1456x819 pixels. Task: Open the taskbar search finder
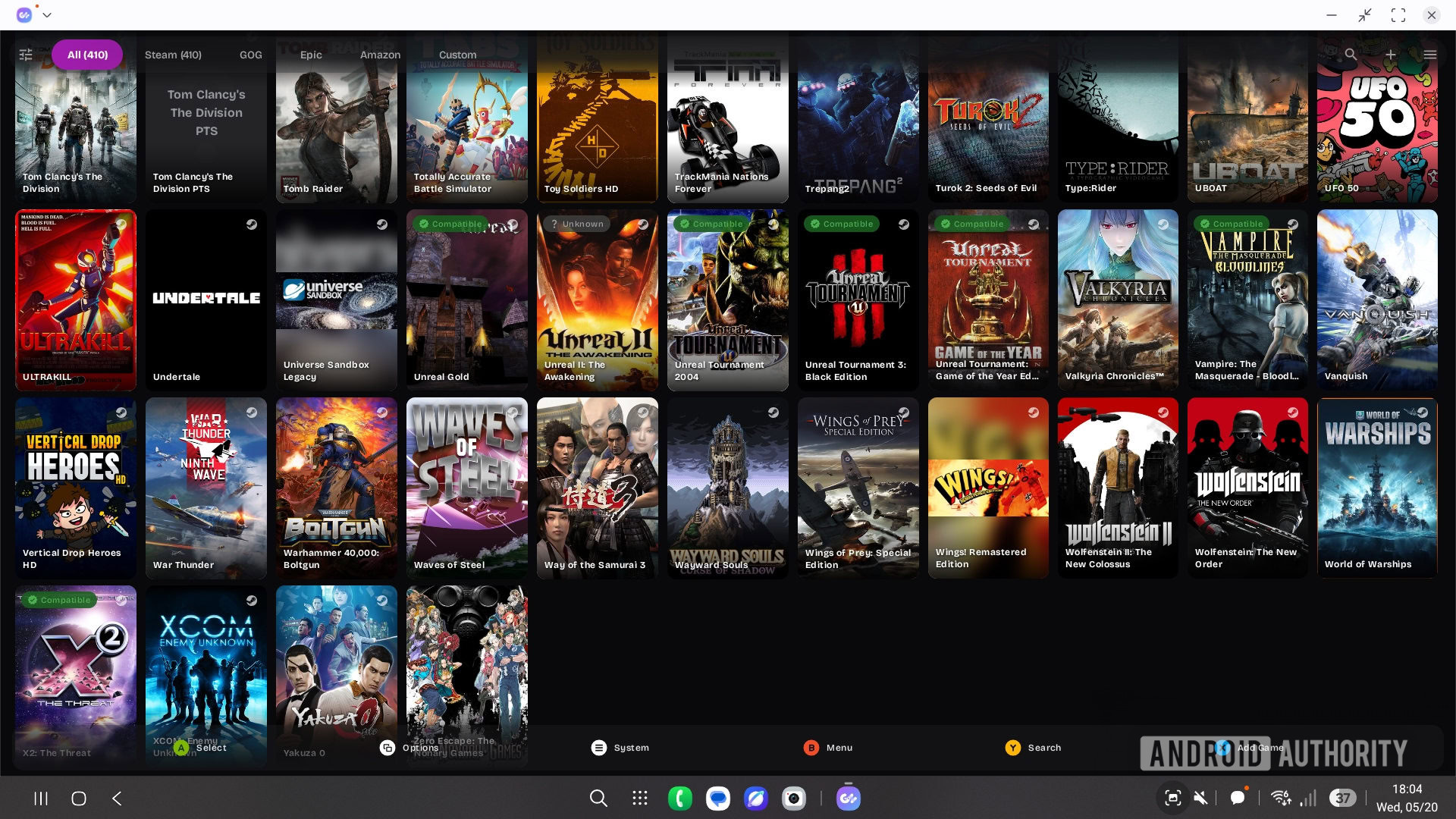[x=598, y=798]
